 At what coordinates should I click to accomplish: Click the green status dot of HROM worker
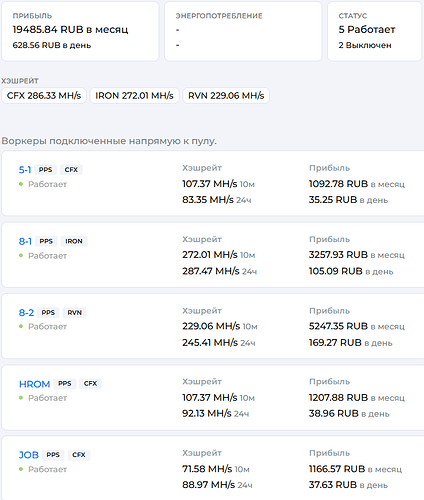(x=21, y=398)
